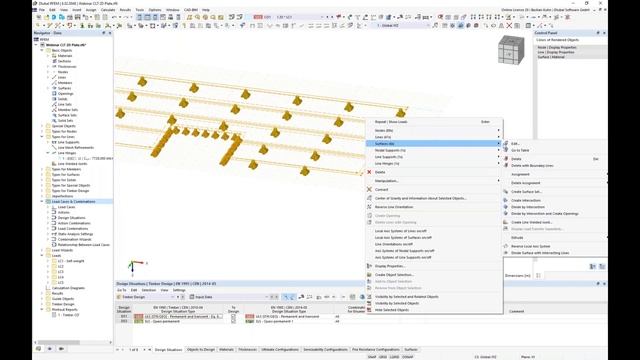This screenshot has height=360, width=640.
Task: Toggle Axis Systems of Nodal Supports on/off
Action: click(404, 251)
